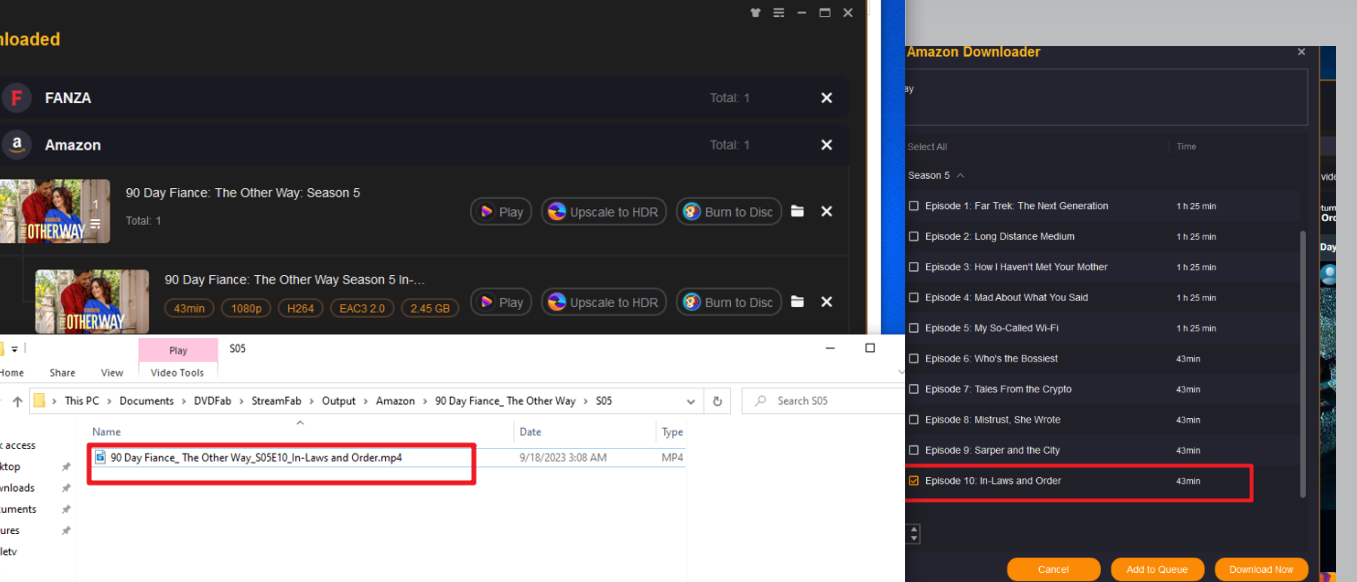Click Cancel in Amazon Downloader
The height and width of the screenshot is (582, 1357).
[x=1053, y=569]
